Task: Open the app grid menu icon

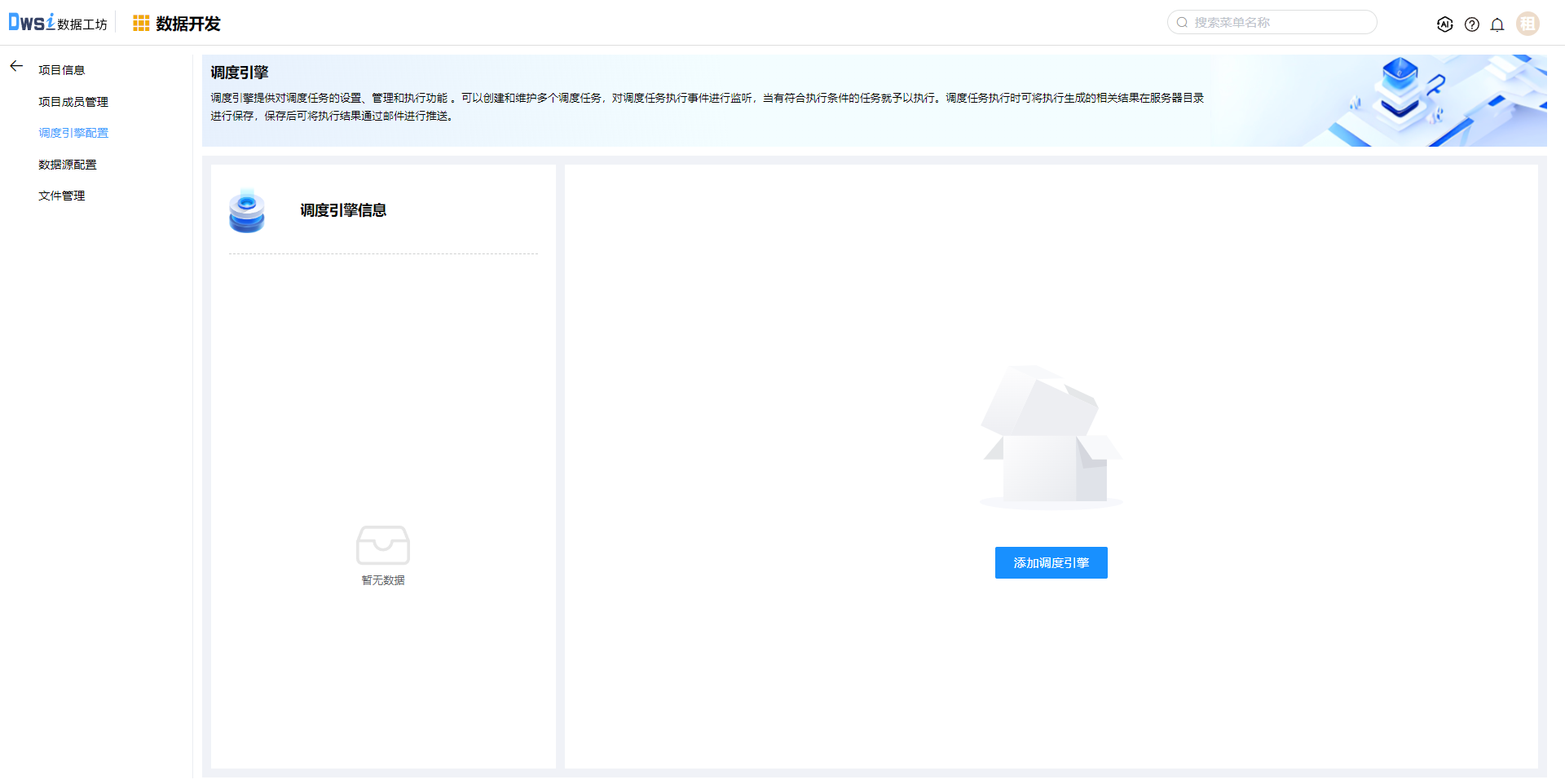Action: pyautogui.click(x=141, y=24)
